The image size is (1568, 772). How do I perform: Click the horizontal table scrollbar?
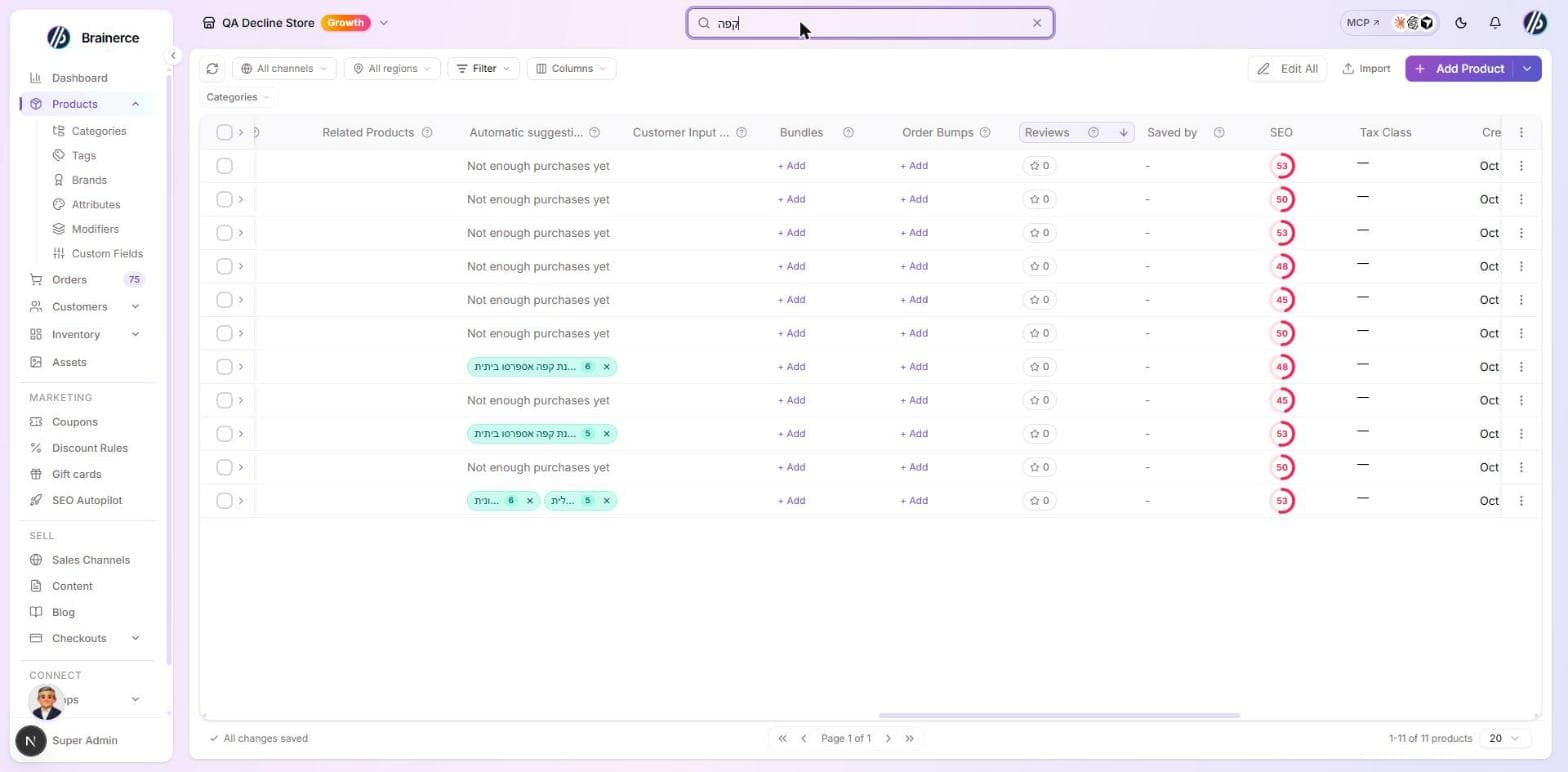tap(1059, 716)
